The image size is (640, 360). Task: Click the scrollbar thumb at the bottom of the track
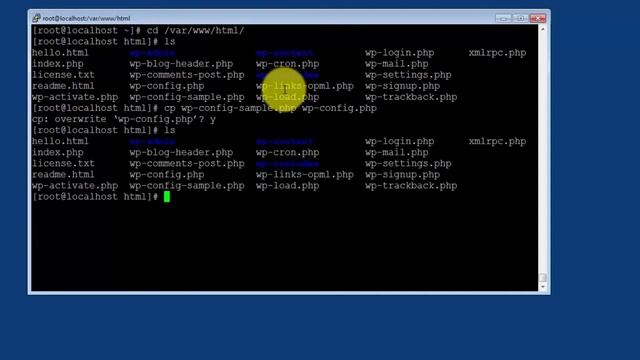[542, 278]
